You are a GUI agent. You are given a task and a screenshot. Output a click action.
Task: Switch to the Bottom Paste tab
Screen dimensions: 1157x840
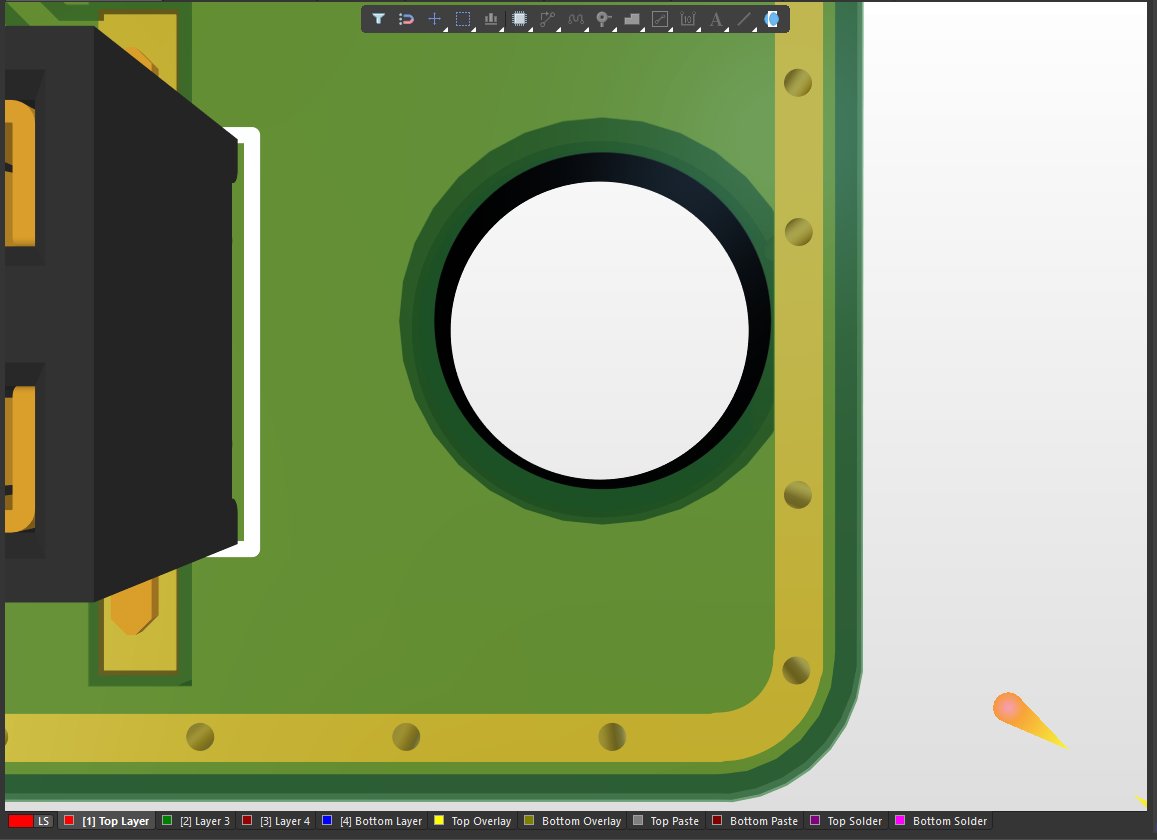click(x=756, y=821)
